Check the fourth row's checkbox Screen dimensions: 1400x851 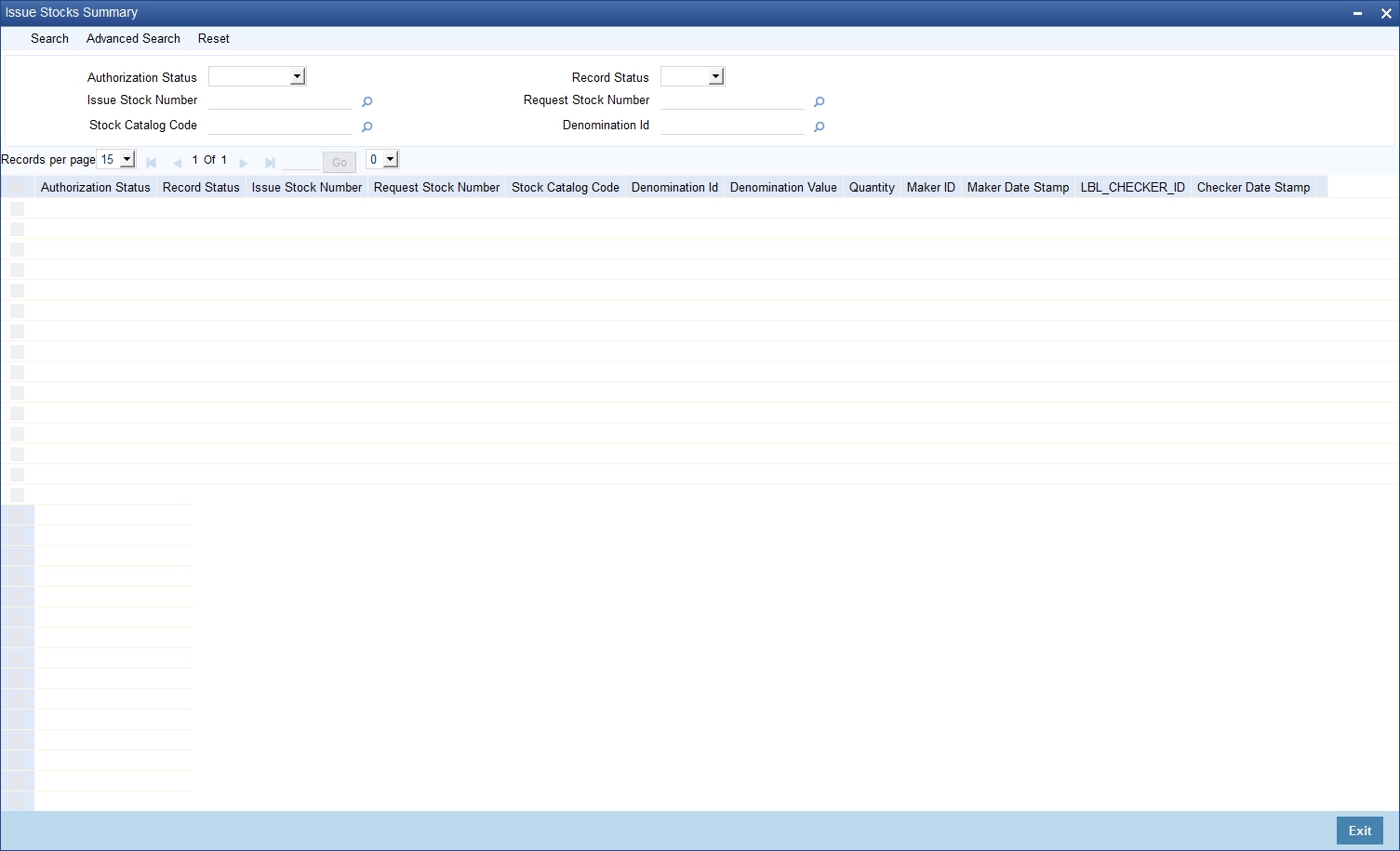pyautogui.click(x=17, y=270)
